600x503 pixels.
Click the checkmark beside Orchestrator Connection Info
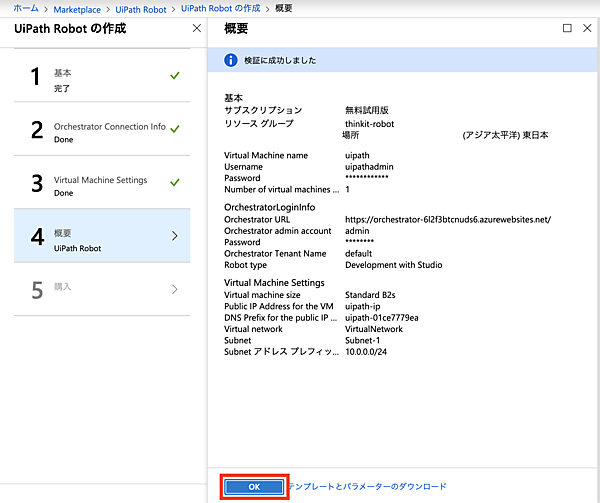point(175,128)
